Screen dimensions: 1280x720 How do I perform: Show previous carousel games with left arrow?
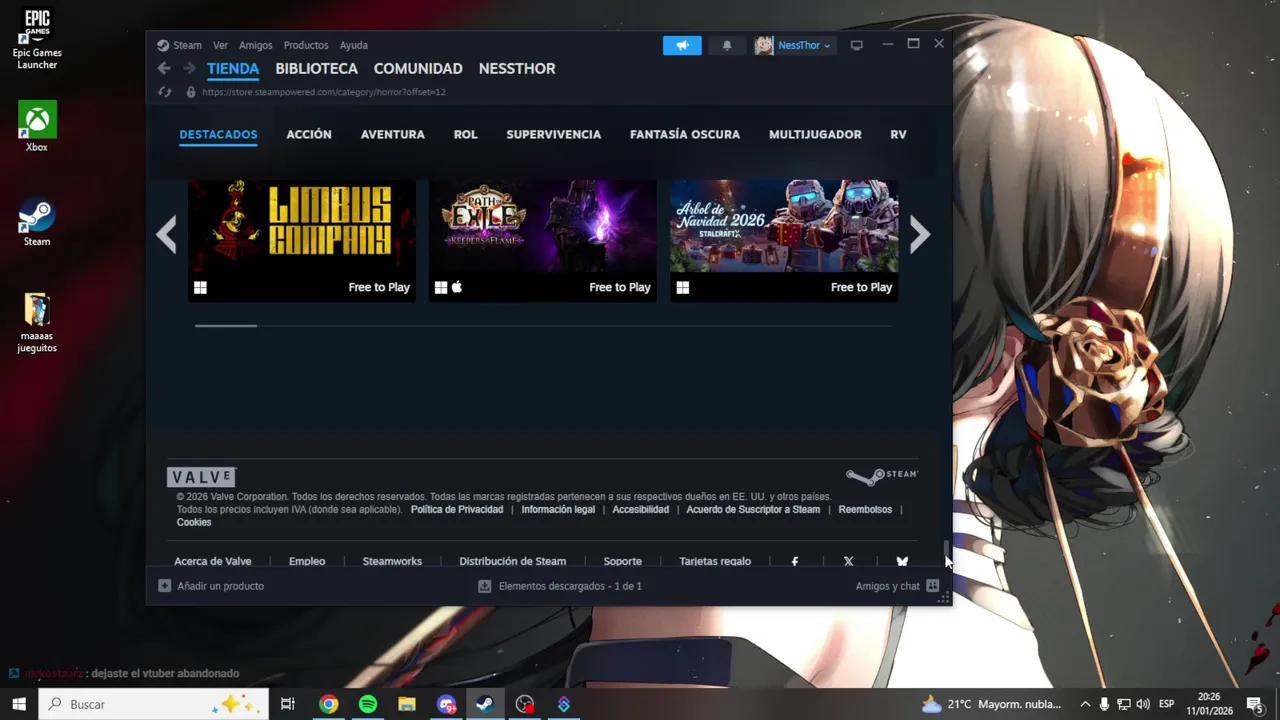pos(166,235)
